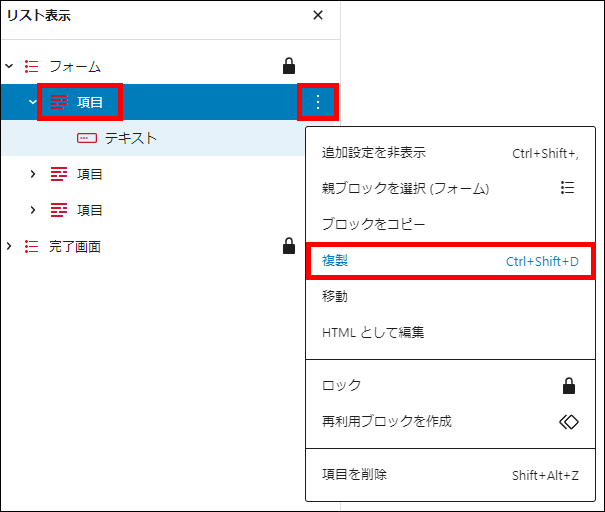The image size is (605, 512).
Task: Click the lock icon beside 完了画面
Action: click(289, 246)
